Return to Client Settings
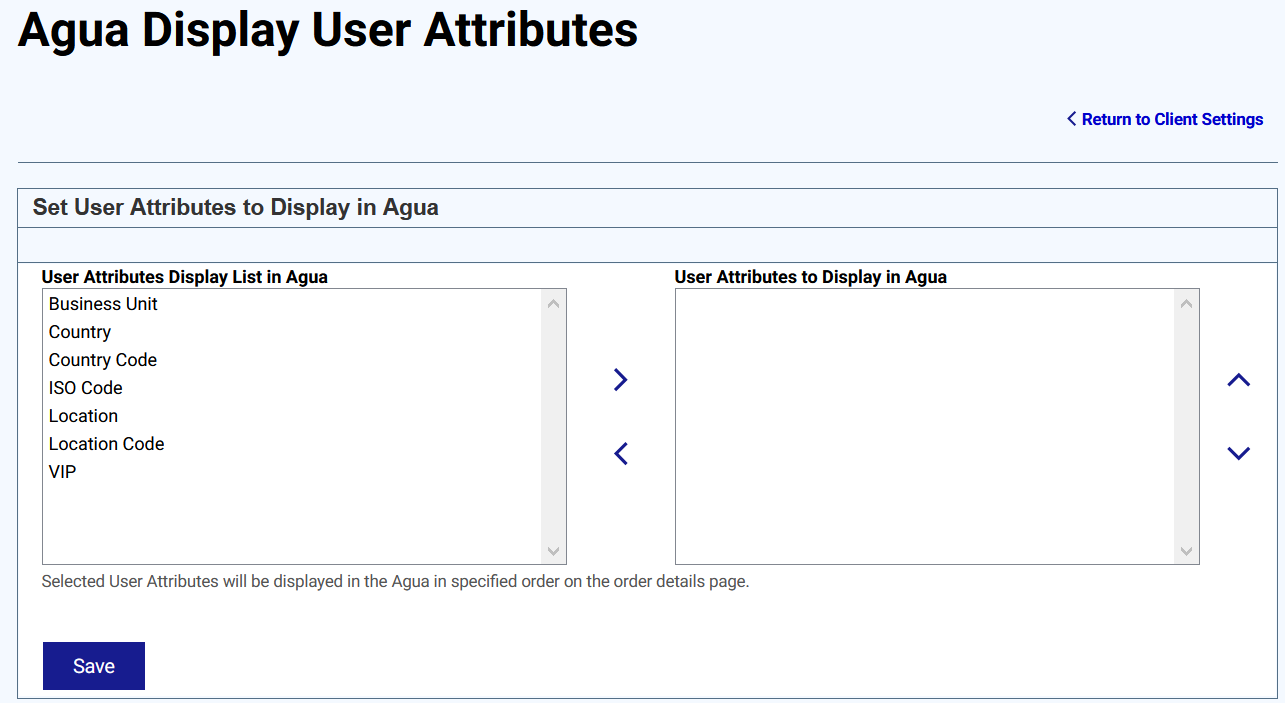 (1165, 119)
